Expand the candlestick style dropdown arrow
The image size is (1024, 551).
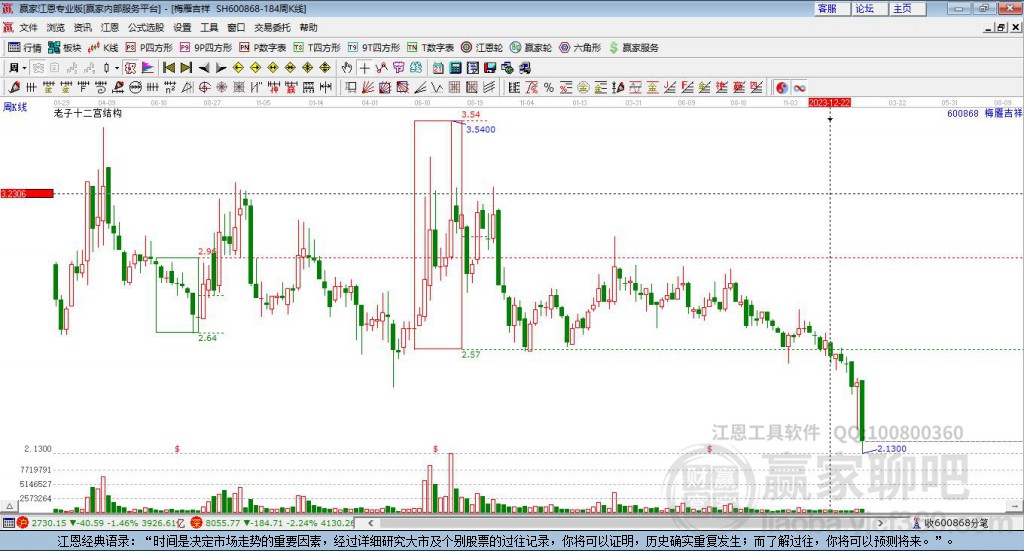[116, 68]
